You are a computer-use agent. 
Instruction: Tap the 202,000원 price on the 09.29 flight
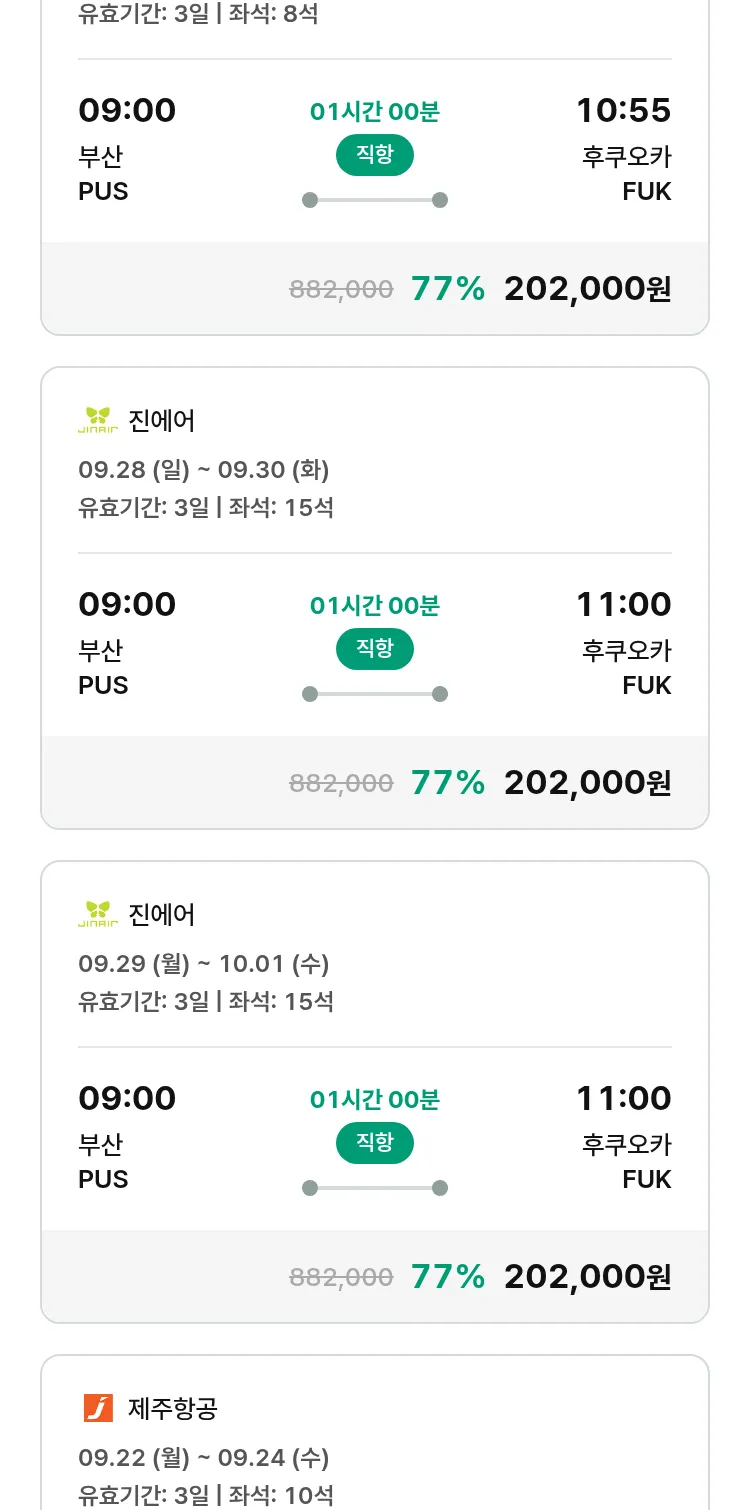(x=587, y=1276)
